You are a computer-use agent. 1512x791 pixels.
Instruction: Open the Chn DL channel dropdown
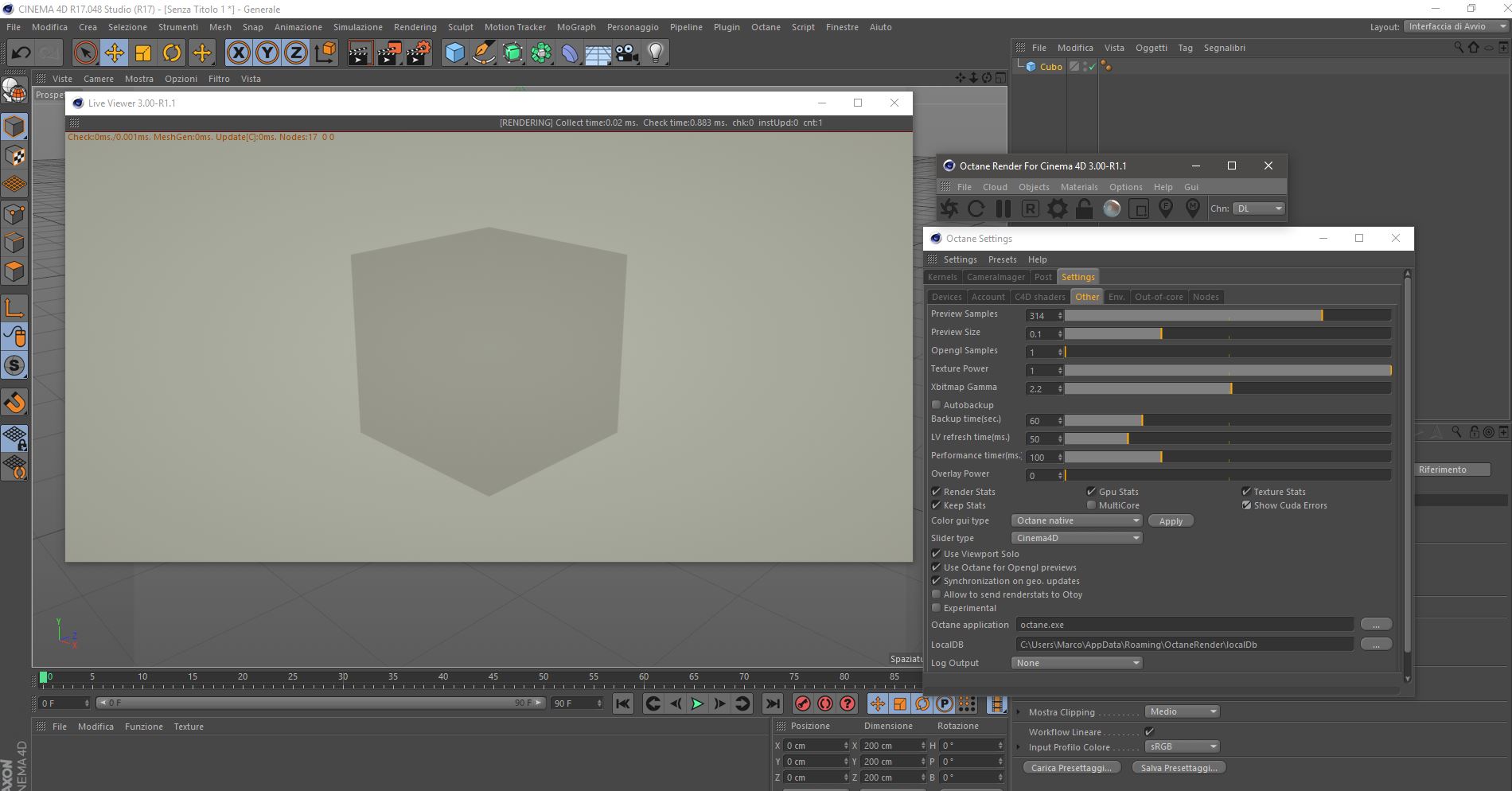[1258, 208]
